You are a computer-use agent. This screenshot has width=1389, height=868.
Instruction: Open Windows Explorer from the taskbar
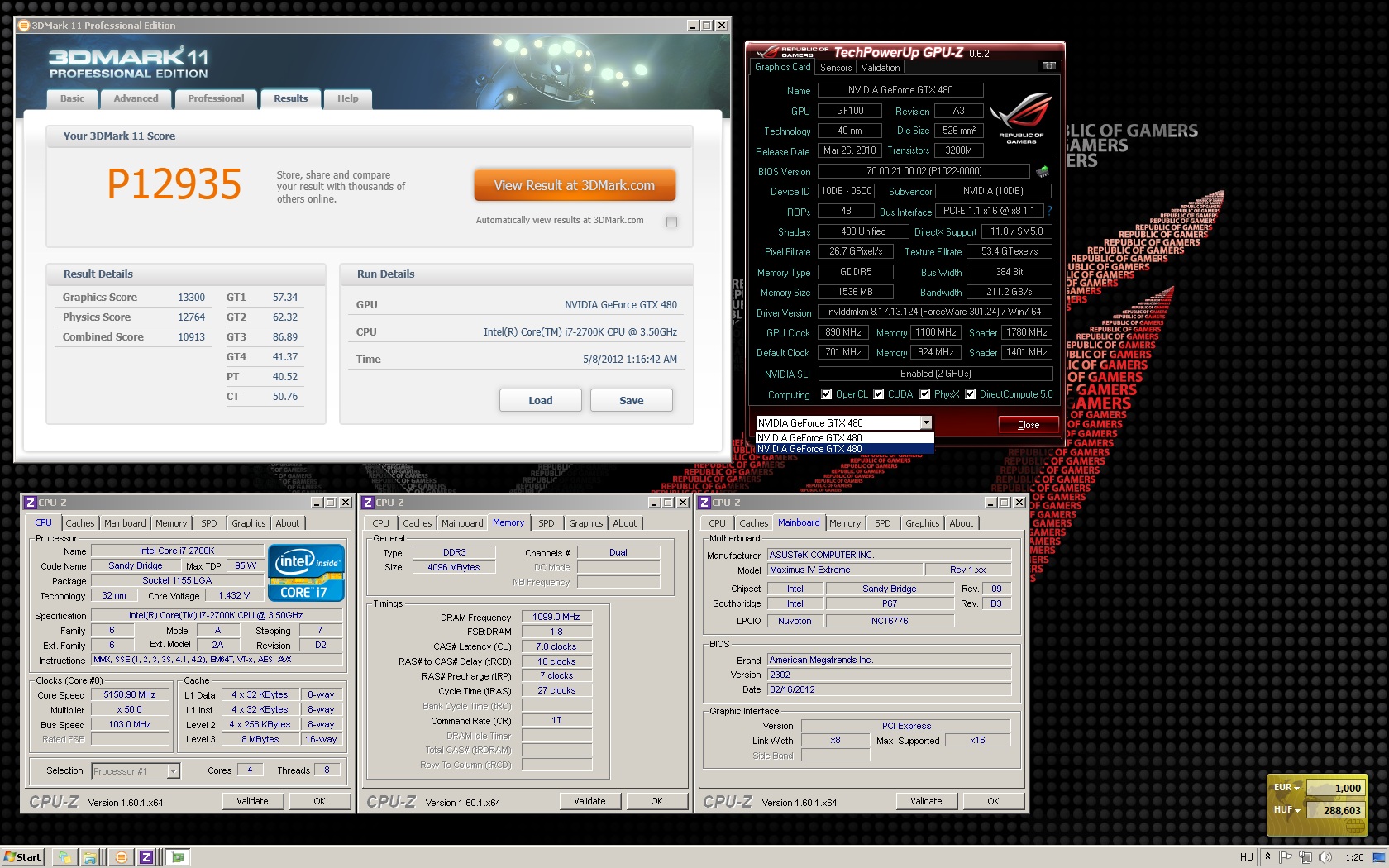pyautogui.click(x=91, y=857)
